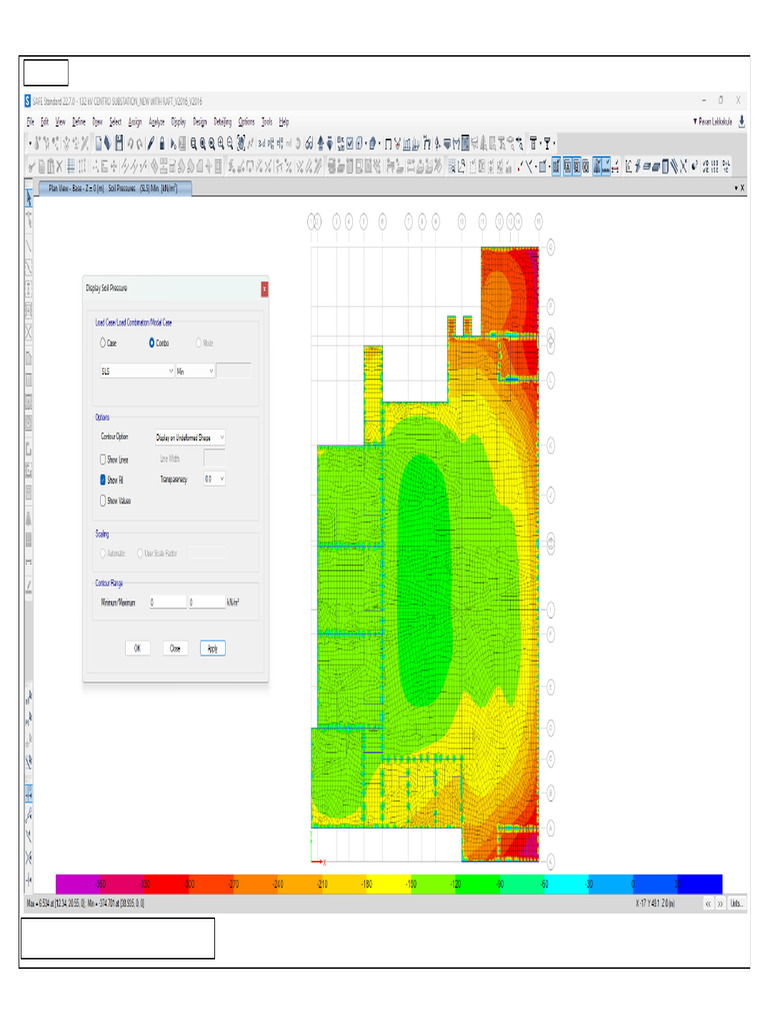Image resolution: width=768 pixels, height=1024 pixels.
Task: Click the Redo arrow in the toolbar
Action: click(139, 144)
